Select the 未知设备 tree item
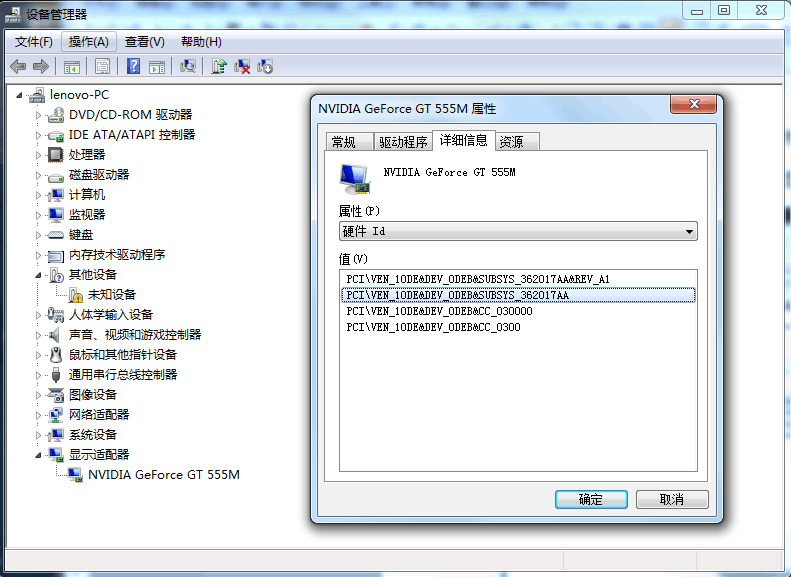This screenshot has height=577, width=791. pyautogui.click(x=112, y=295)
